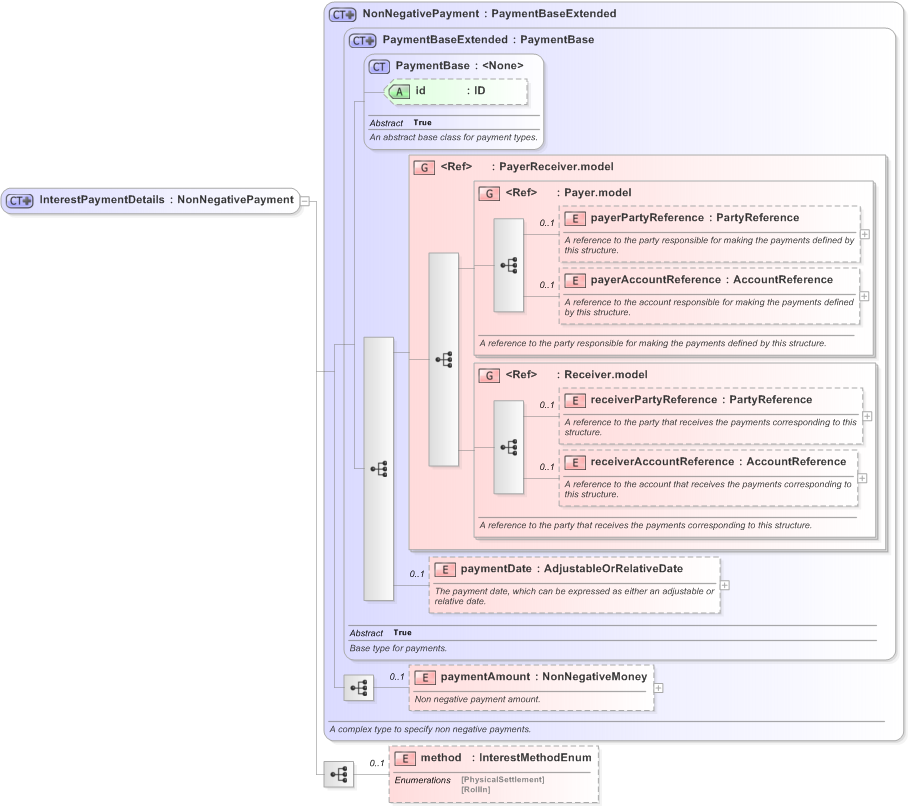Viewport: 908px width, 807px height.
Task: Click the A attribute icon for id
Action: 398,91
